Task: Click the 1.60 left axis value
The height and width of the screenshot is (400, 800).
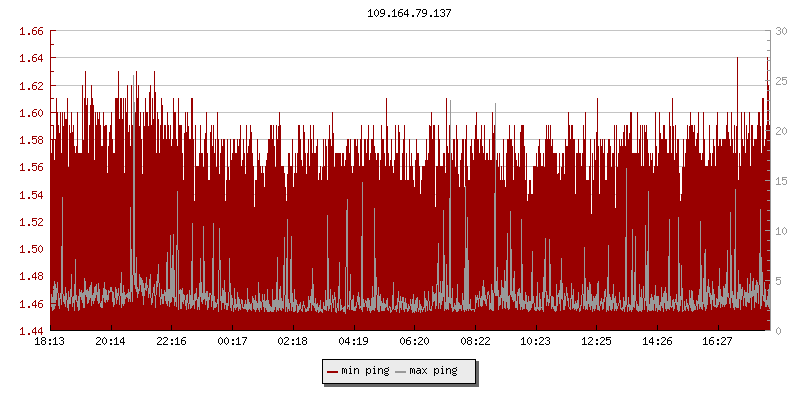Action: point(31,113)
